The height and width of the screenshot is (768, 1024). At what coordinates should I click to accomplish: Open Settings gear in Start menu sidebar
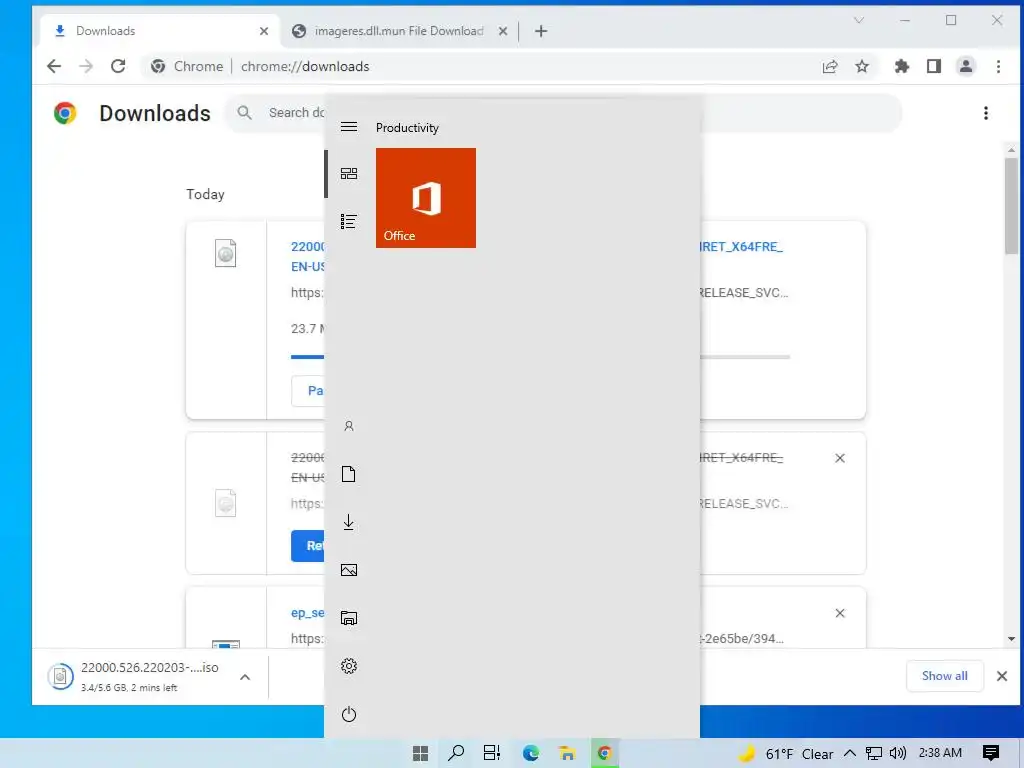coord(349,666)
